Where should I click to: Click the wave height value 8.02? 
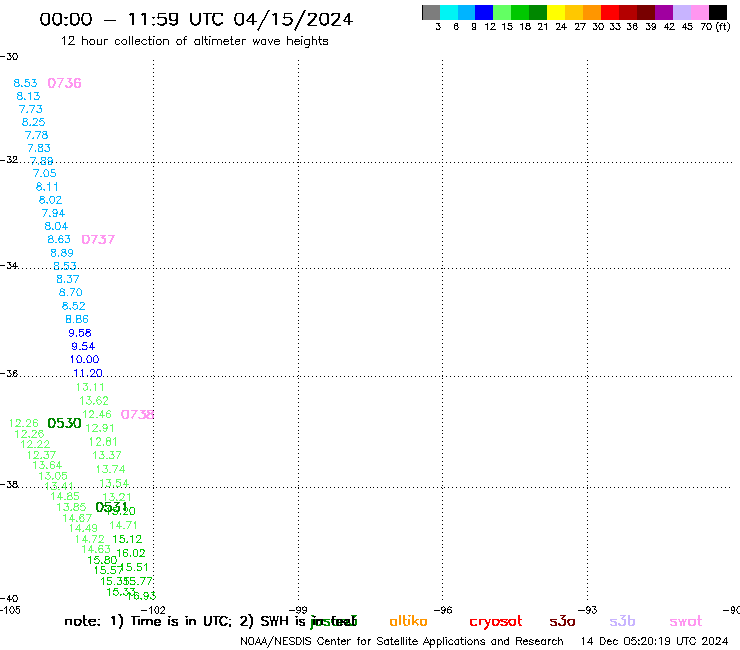50,200
